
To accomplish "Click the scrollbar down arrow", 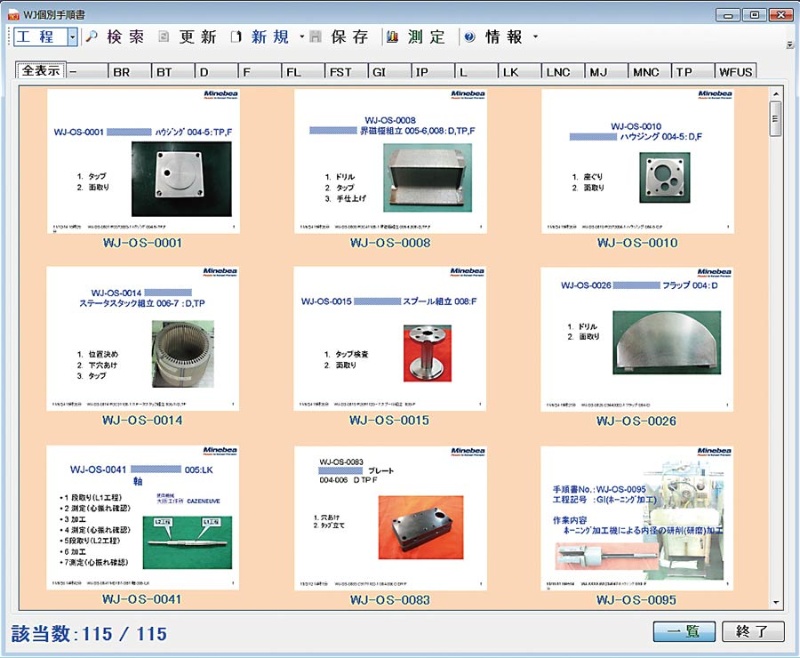I will click(775, 602).
